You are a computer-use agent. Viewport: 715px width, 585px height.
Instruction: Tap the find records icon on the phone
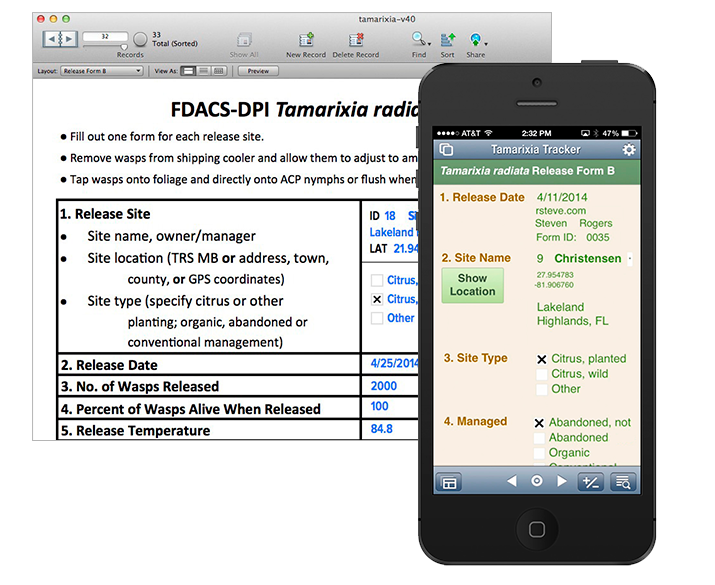click(623, 482)
